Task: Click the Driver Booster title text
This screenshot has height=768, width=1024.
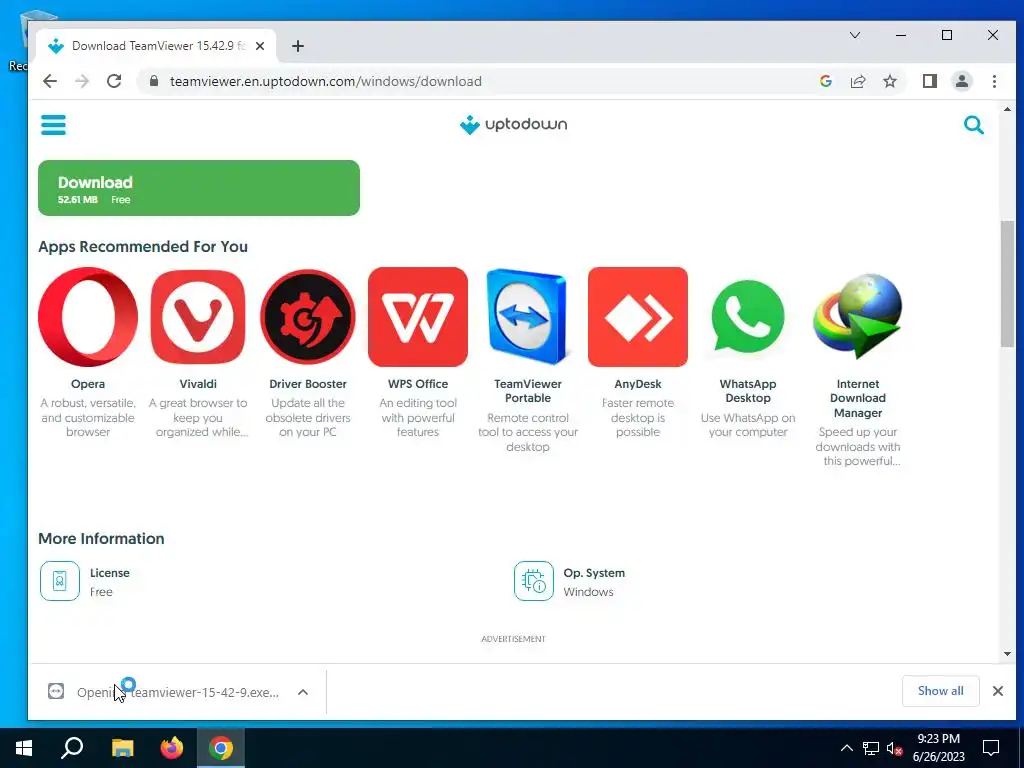Action: point(308,384)
